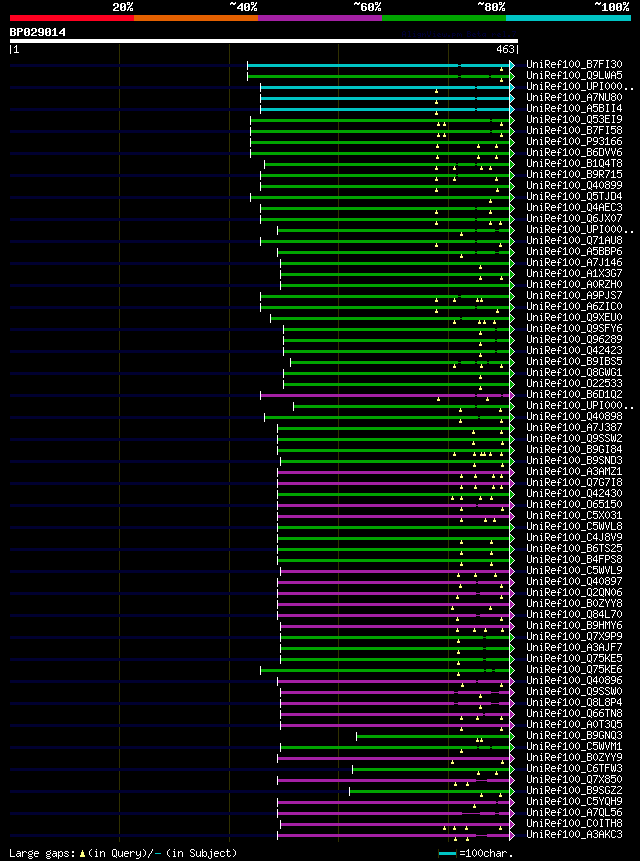The width and height of the screenshot is (640, 861).
Task: Click the cyan ~100% identity legend segment
Action: (568, 18)
